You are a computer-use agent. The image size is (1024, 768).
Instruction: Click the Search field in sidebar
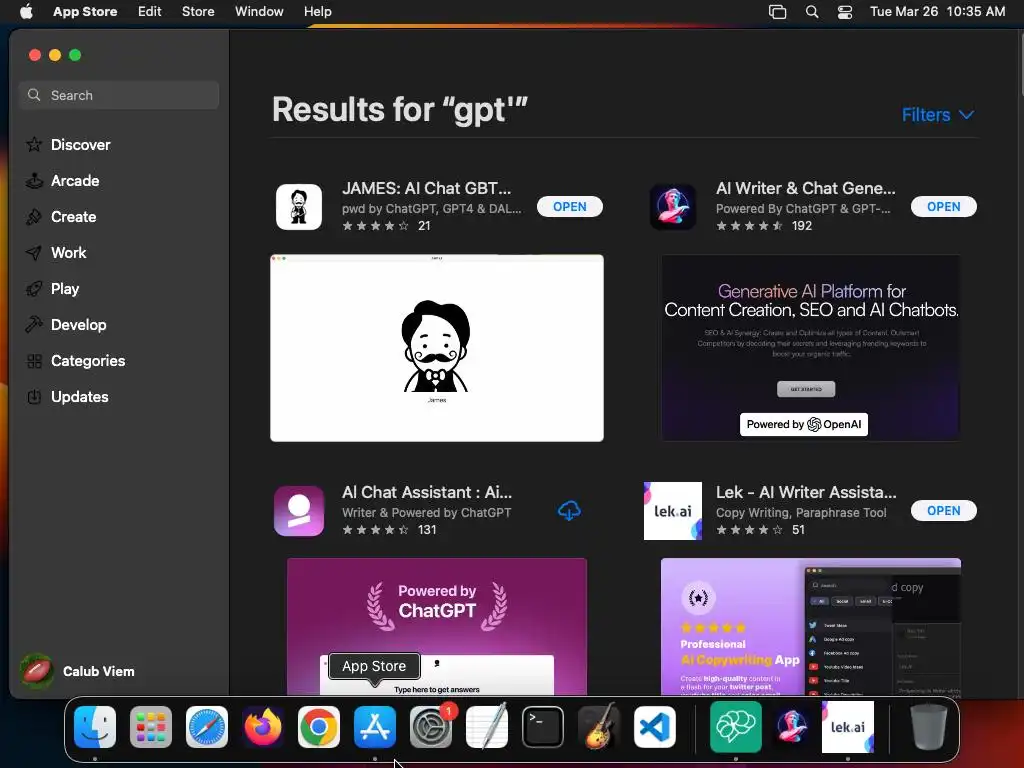click(x=119, y=95)
